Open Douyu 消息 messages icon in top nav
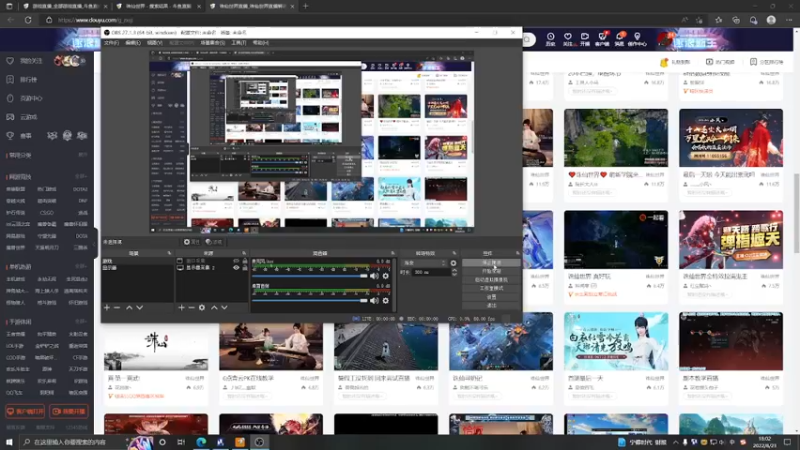This screenshot has height=450, width=800. [x=619, y=39]
